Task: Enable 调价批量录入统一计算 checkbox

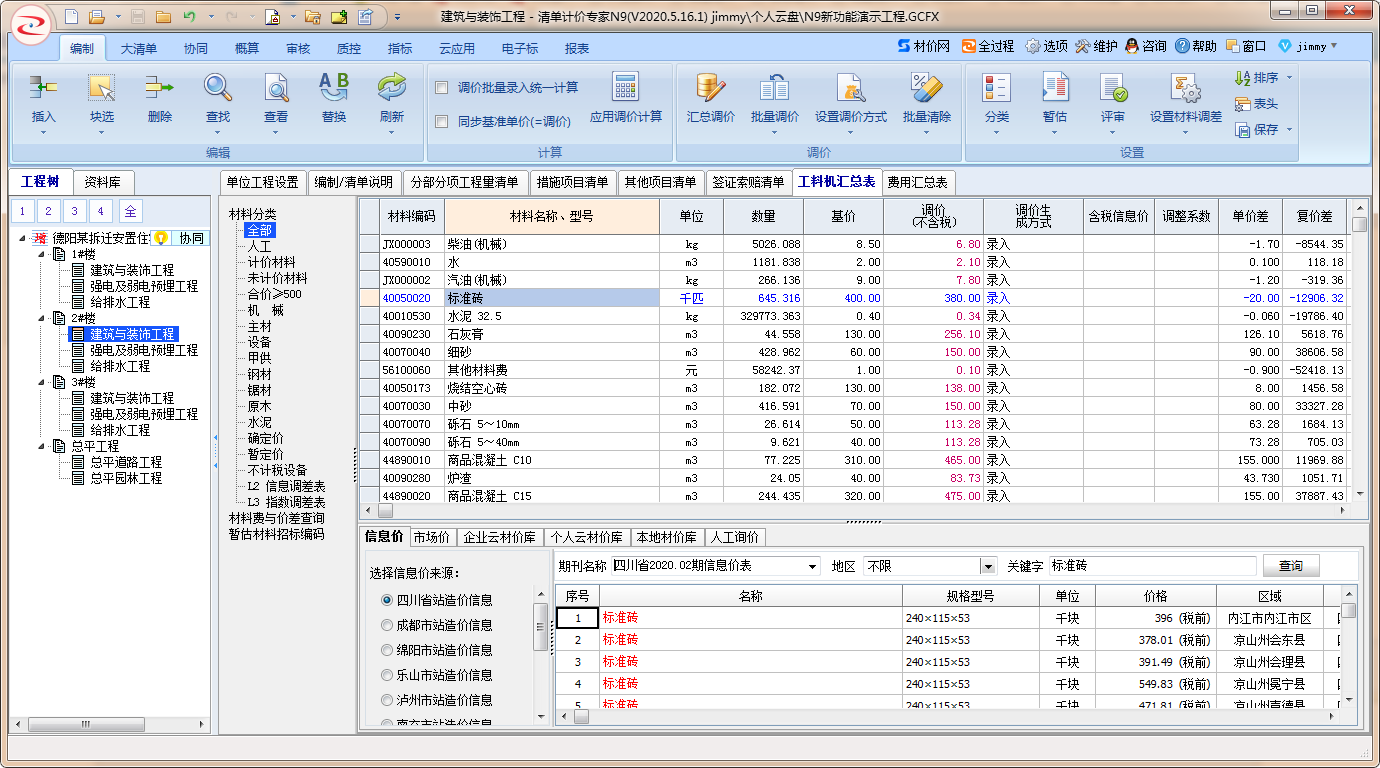Action: click(442, 88)
